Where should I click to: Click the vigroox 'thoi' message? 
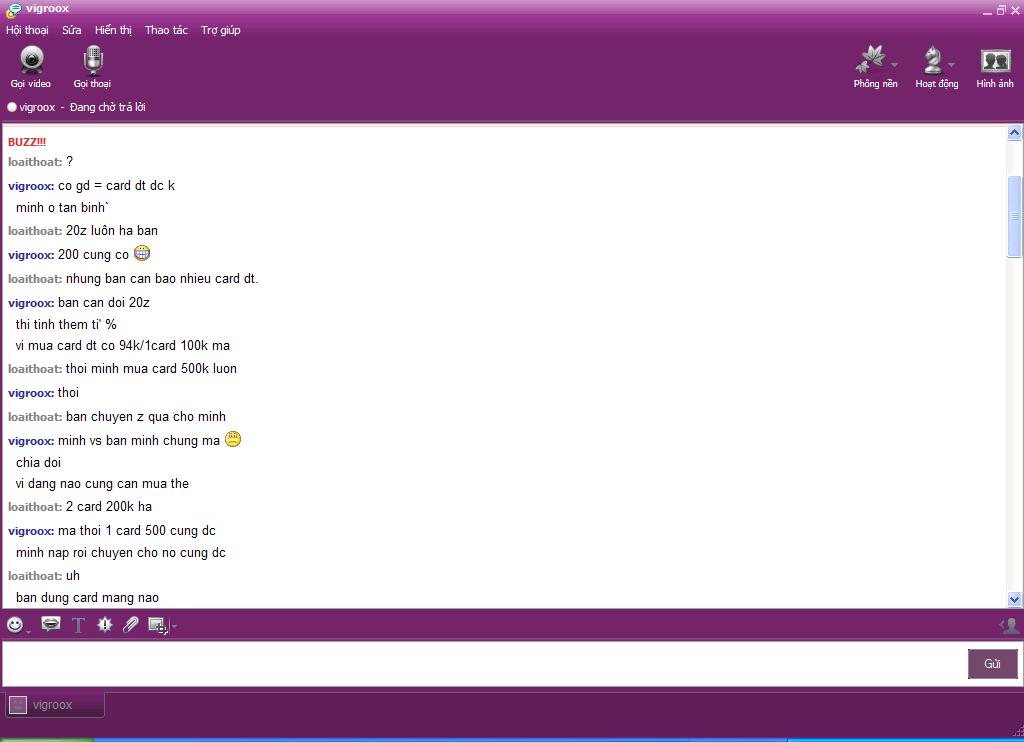[68, 393]
